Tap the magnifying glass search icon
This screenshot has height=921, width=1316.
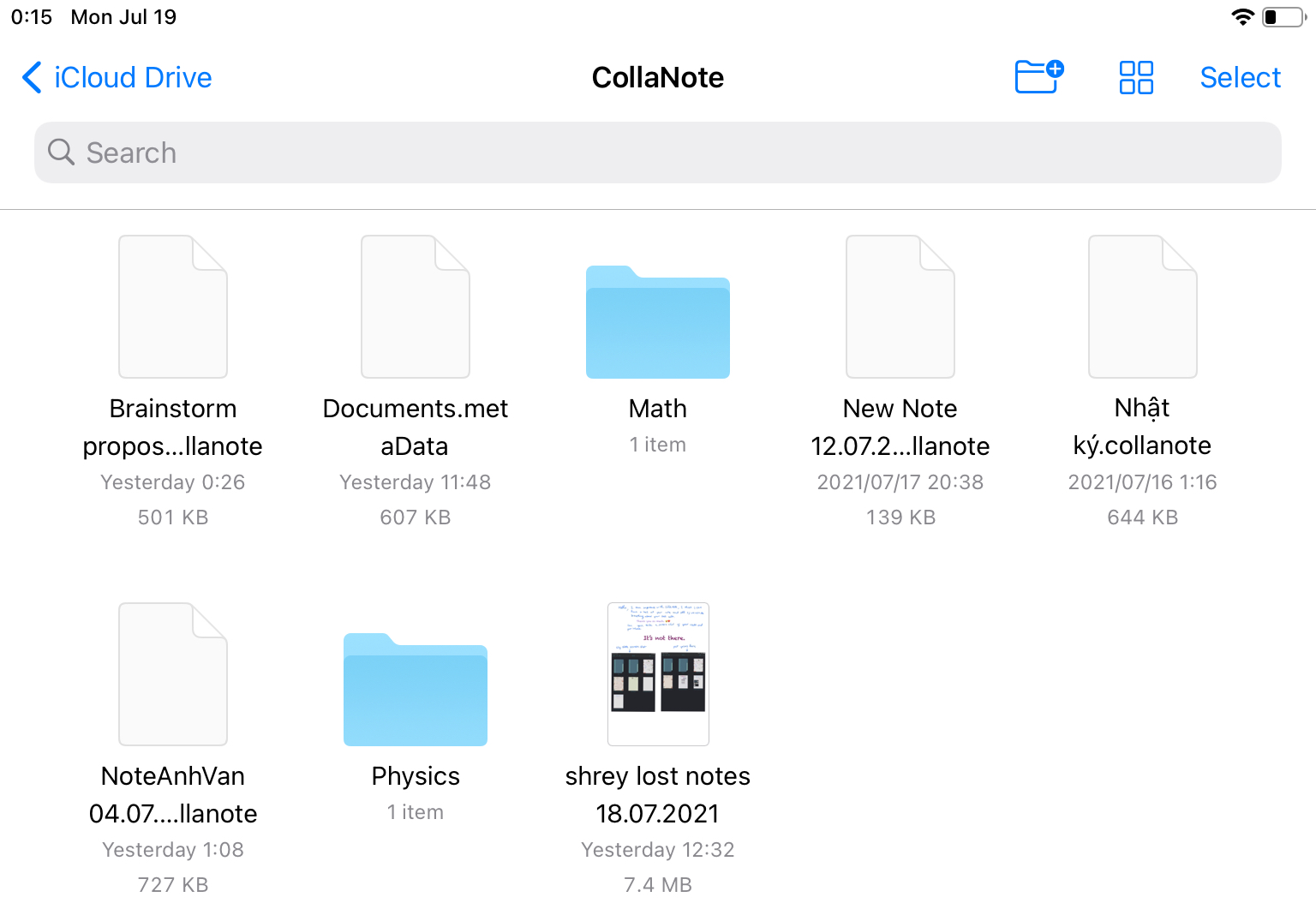(x=61, y=152)
